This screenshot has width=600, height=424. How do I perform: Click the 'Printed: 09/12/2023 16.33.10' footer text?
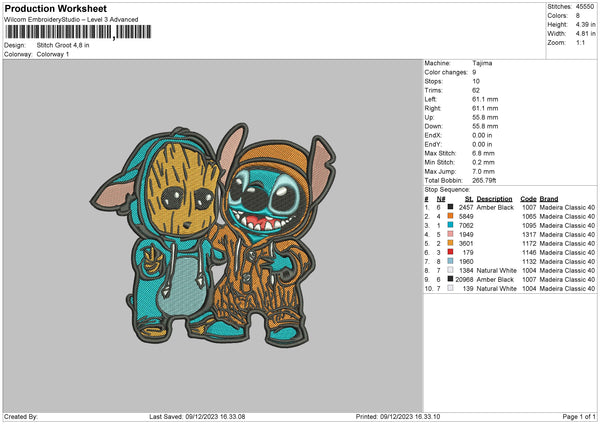click(x=398, y=417)
